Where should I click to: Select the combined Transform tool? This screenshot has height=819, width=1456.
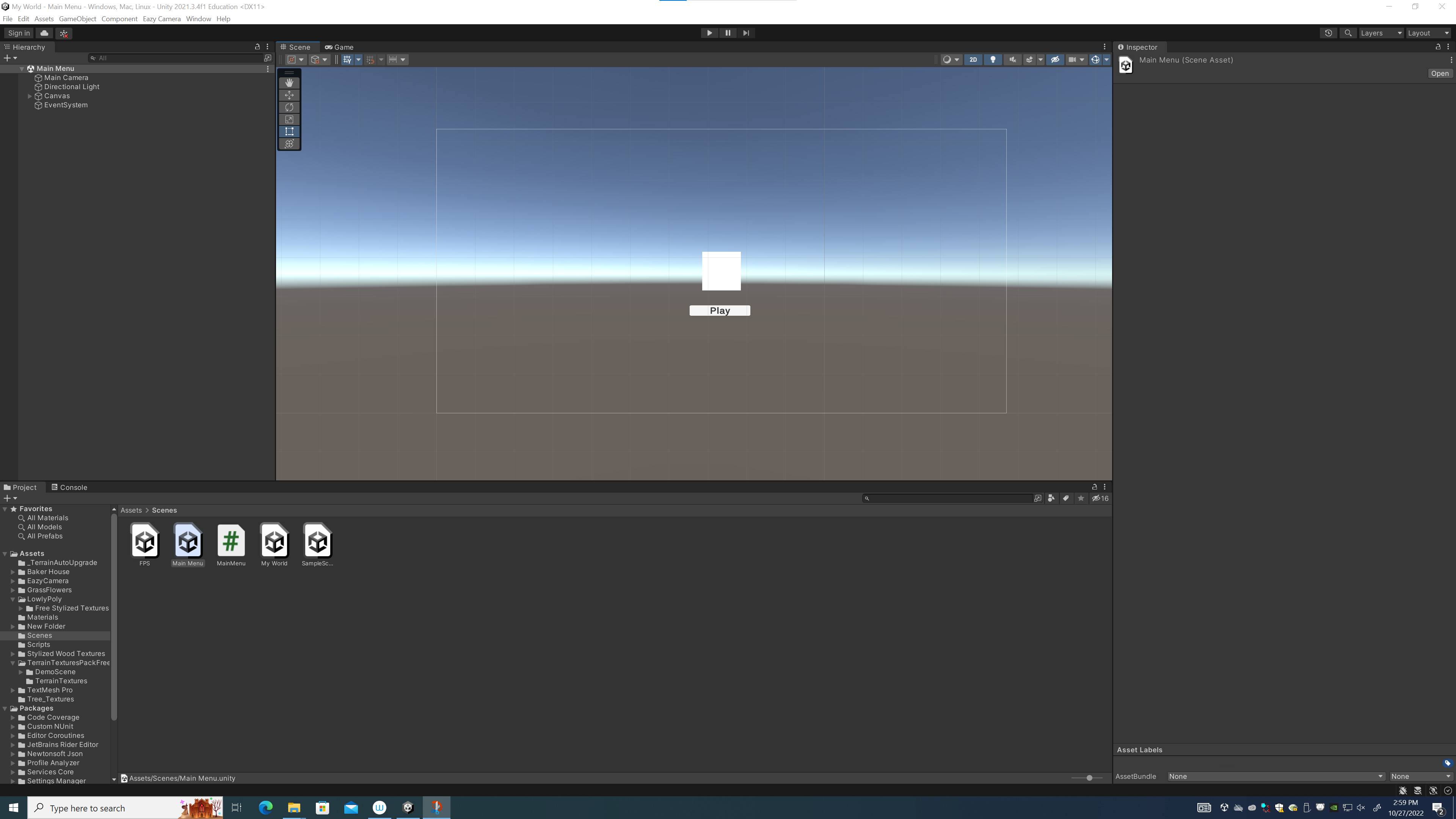(x=289, y=144)
